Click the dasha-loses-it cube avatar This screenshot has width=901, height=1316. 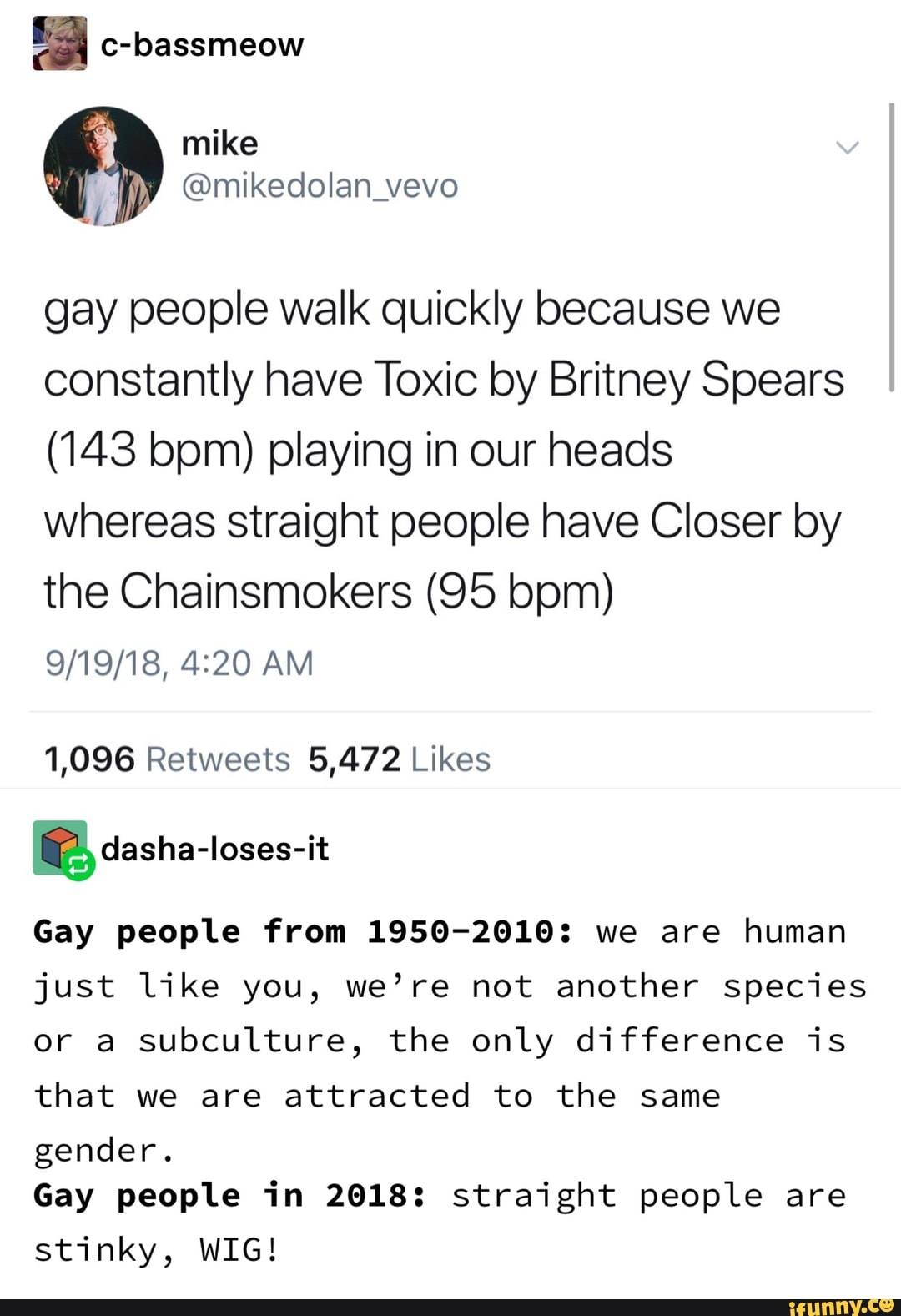pos(58,846)
